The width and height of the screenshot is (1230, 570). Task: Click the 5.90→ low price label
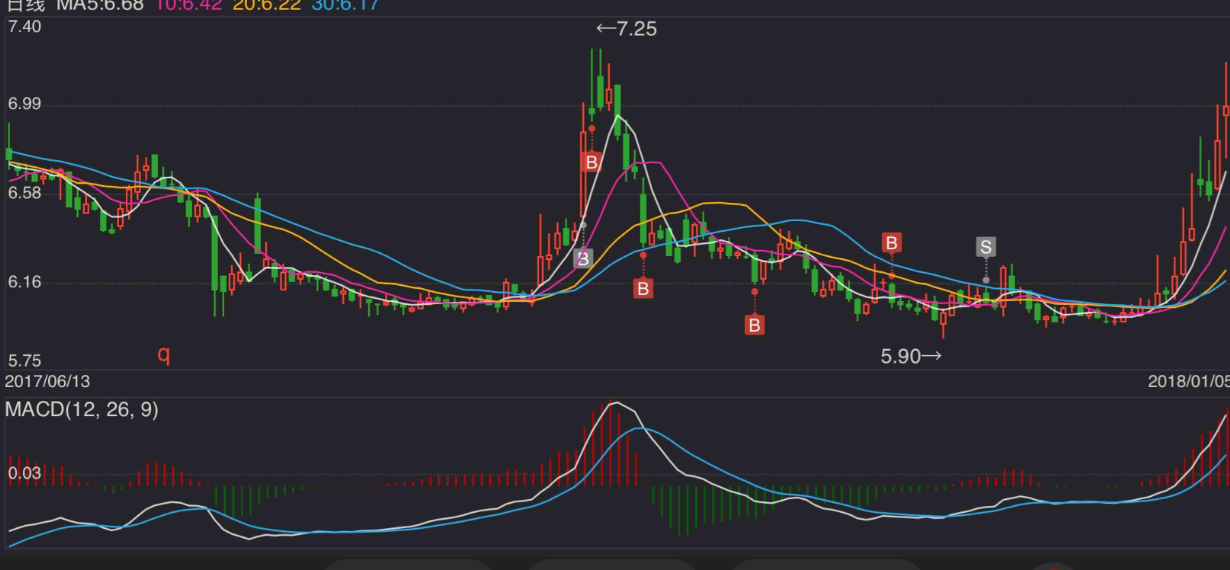[x=911, y=356]
